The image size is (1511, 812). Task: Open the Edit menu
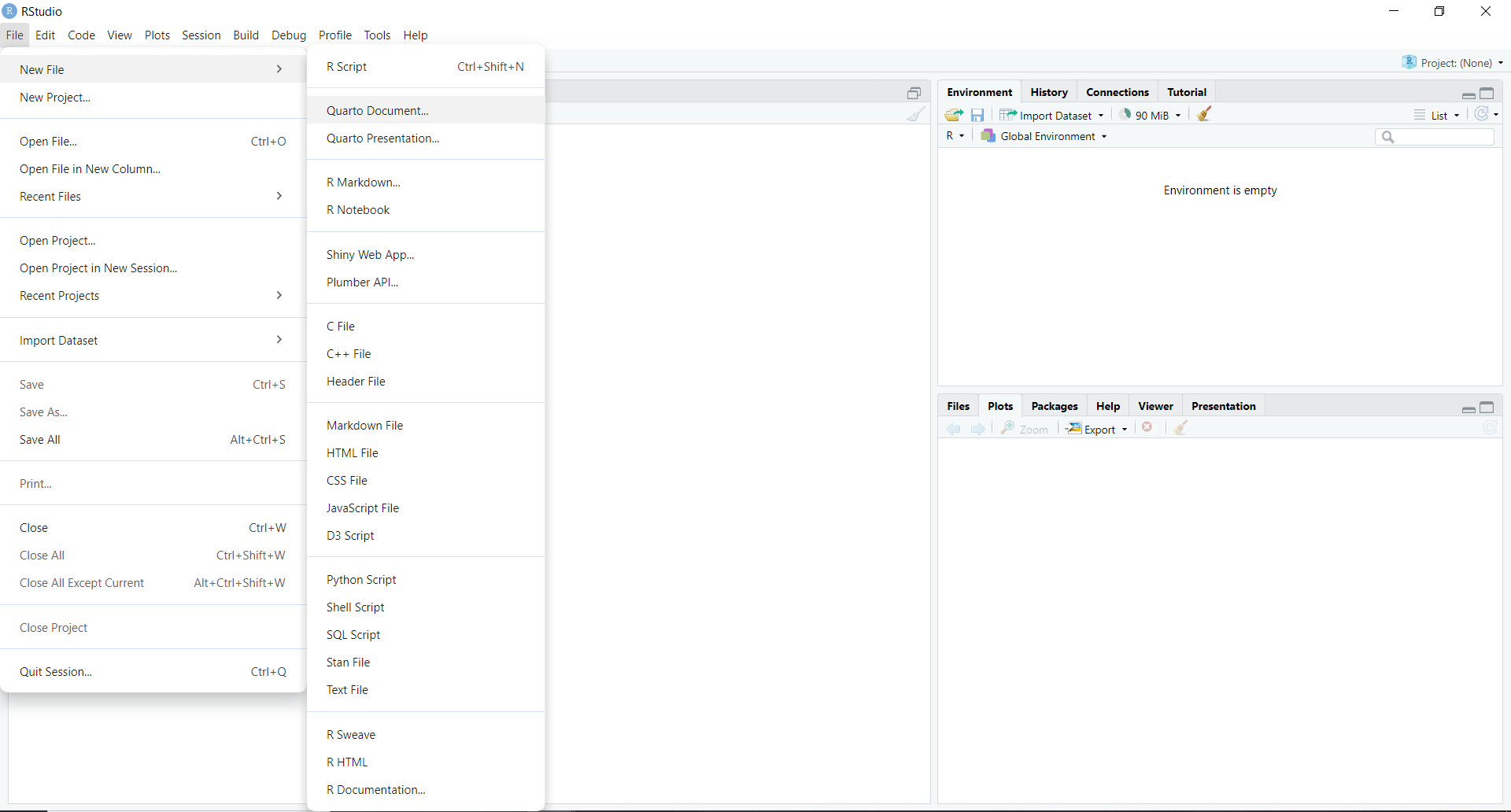pyautogui.click(x=45, y=35)
